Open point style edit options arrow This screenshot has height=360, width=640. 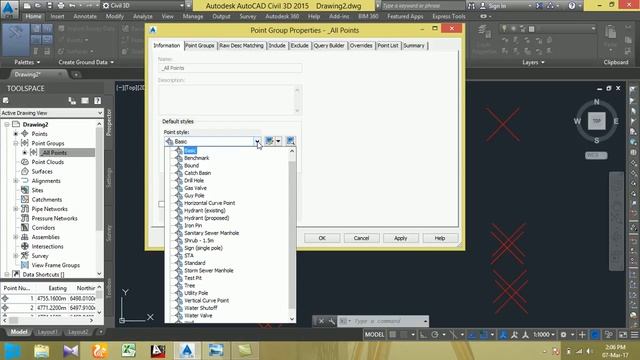tap(278, 141)
